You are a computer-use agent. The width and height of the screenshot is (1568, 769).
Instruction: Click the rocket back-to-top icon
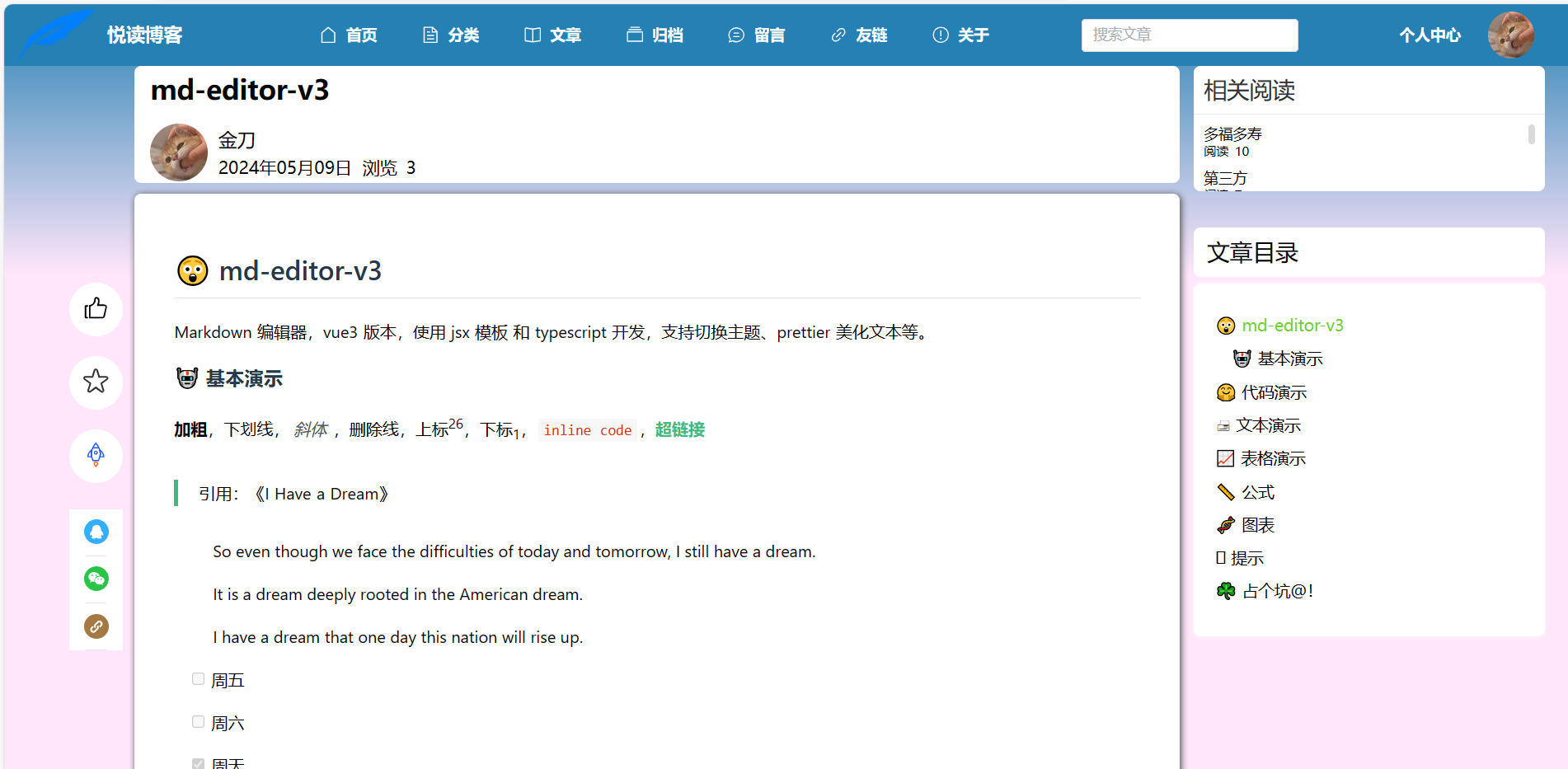point(96,455)
